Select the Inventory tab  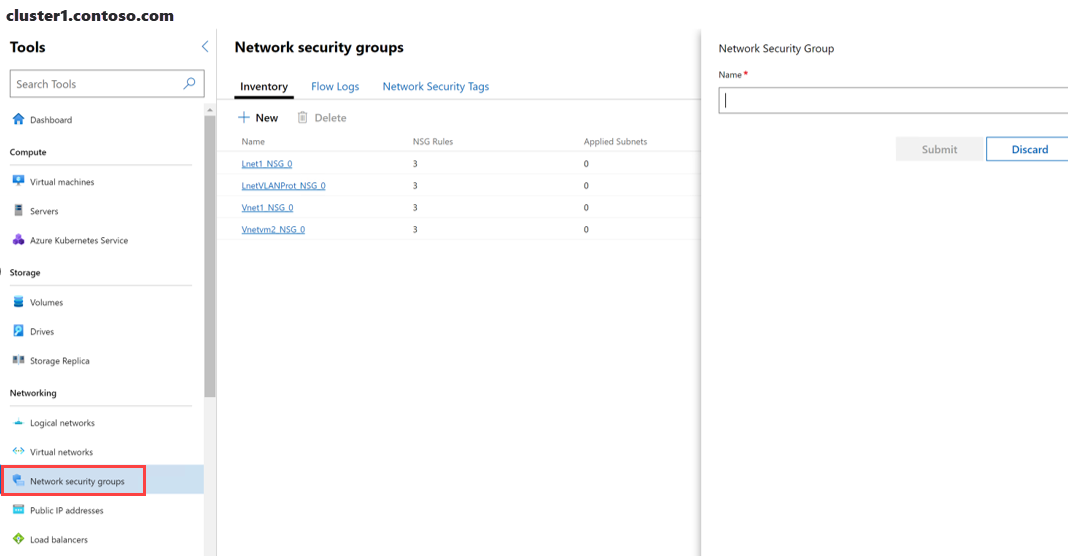tap(264, 87)
